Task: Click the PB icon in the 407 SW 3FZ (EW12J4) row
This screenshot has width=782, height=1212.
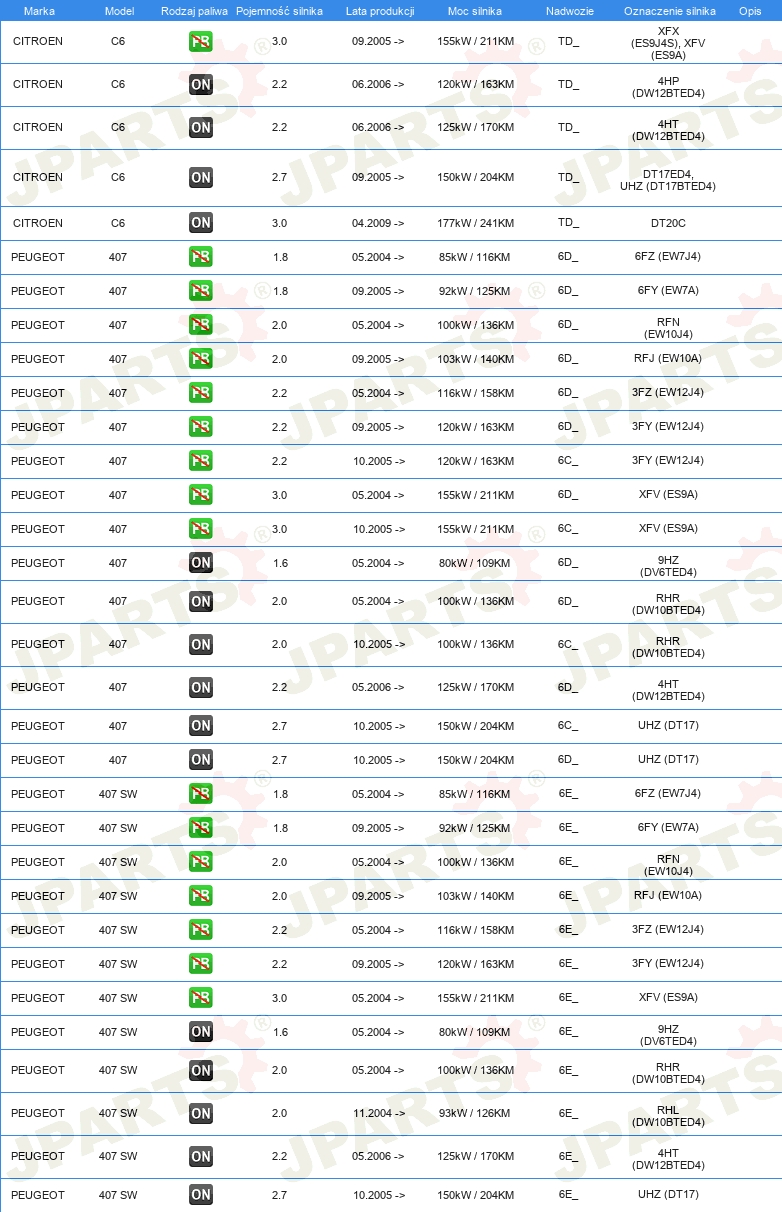Action: [x=200, y=930]
